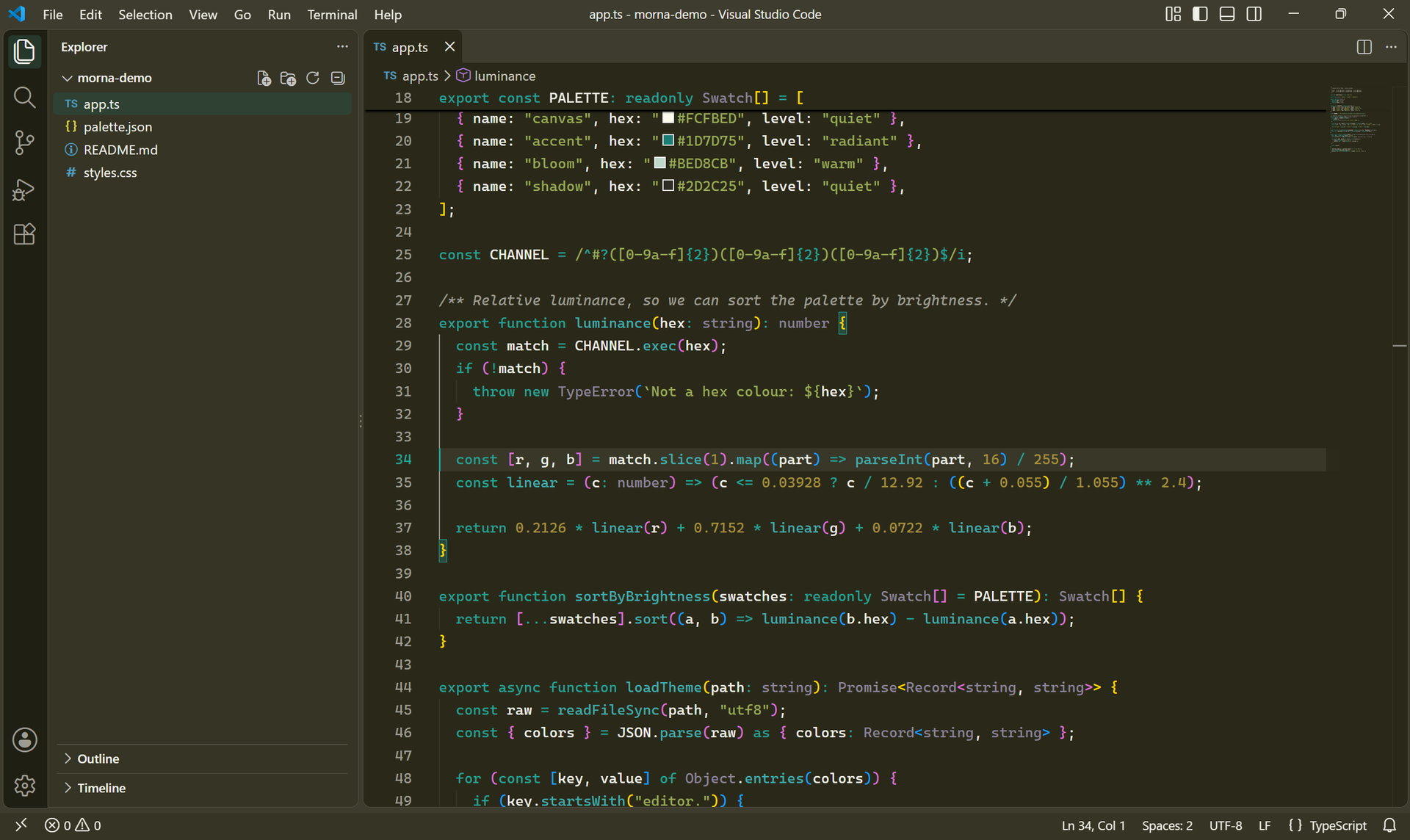Create a new file in morna-demo
This screenshot has height=840, width=1410.
(264, 78)
